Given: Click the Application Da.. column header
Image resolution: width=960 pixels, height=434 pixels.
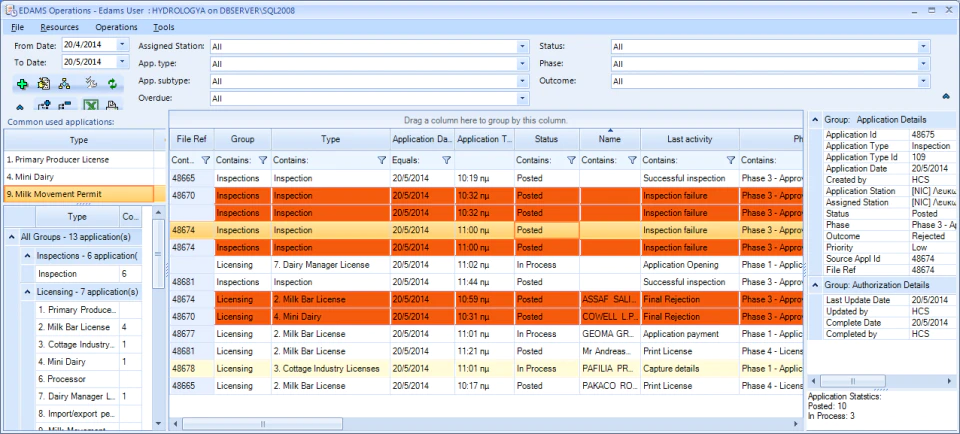Looking at the screenshot, I should [x=422, y=139].
